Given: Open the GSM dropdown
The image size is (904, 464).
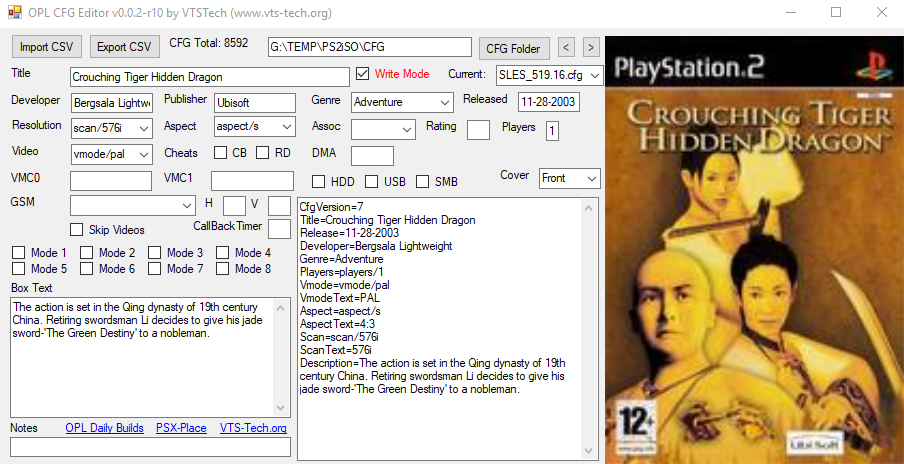Looking at the screenshot, I should pos(133,205).
